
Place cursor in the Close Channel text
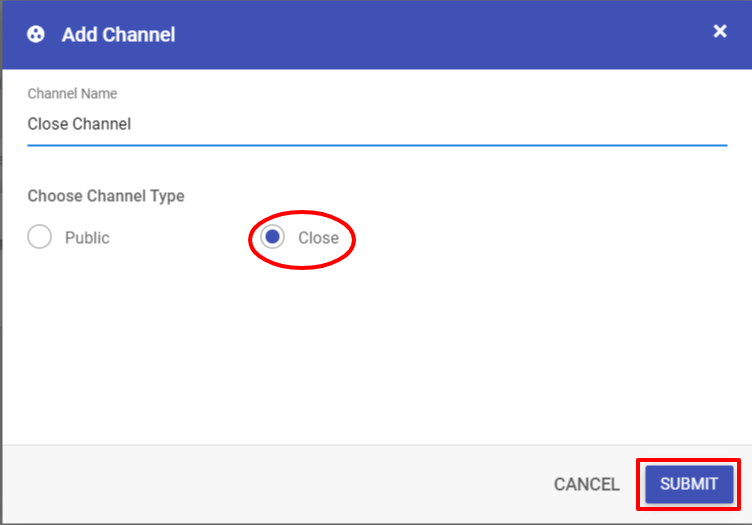79,124
